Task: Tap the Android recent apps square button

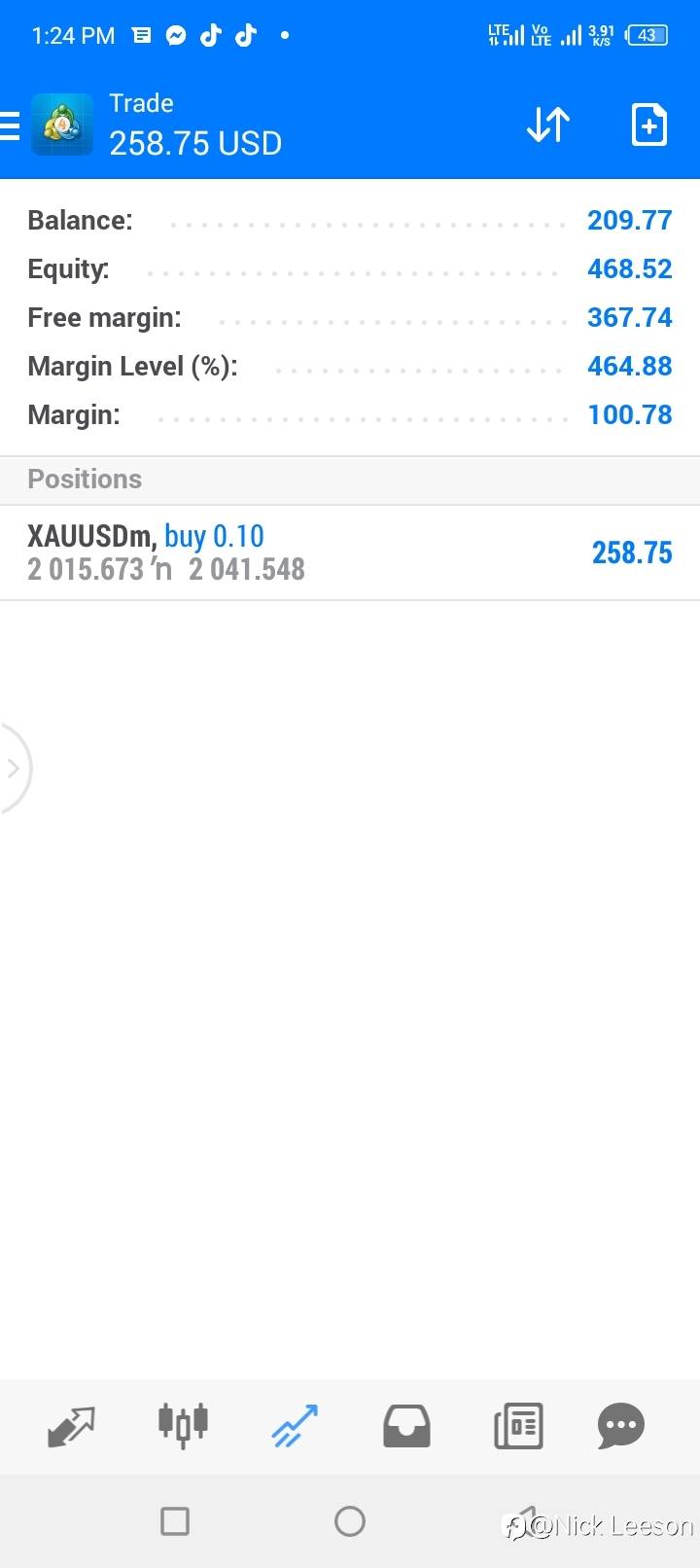Action: [175, 1520]
